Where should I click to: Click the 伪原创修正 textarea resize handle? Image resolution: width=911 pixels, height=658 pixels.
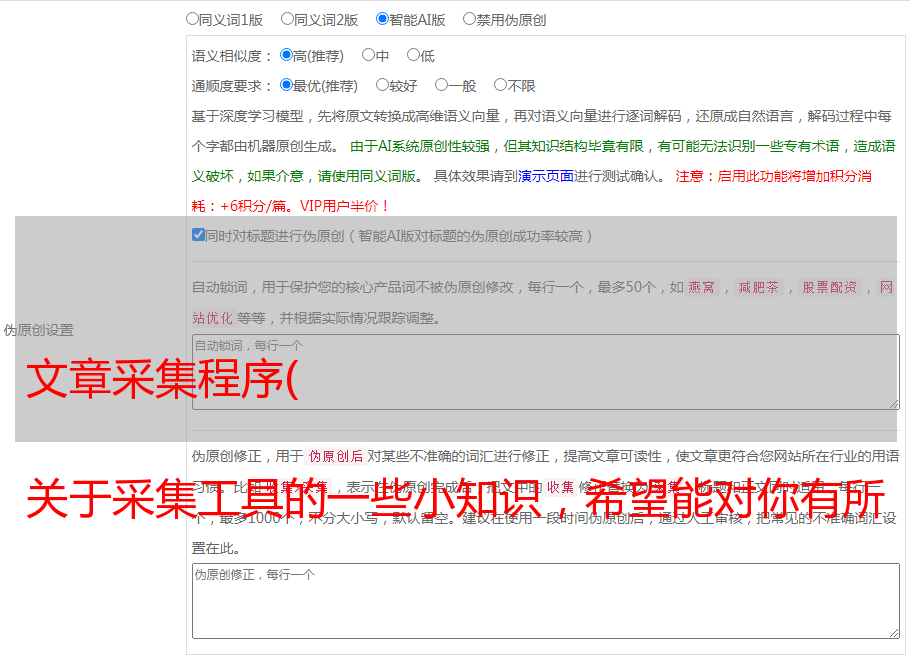(x=894, y=633)
